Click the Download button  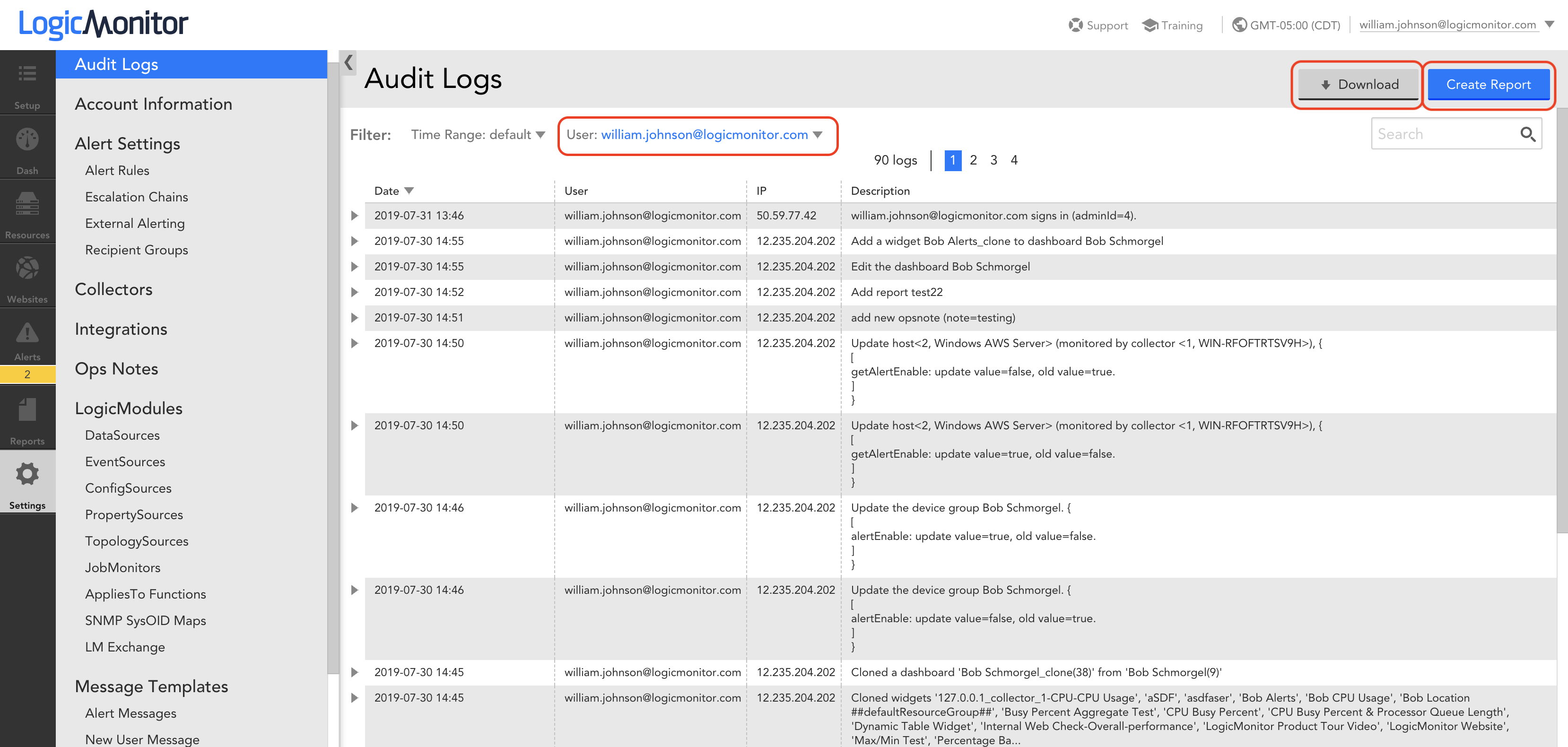(1358, 85)
